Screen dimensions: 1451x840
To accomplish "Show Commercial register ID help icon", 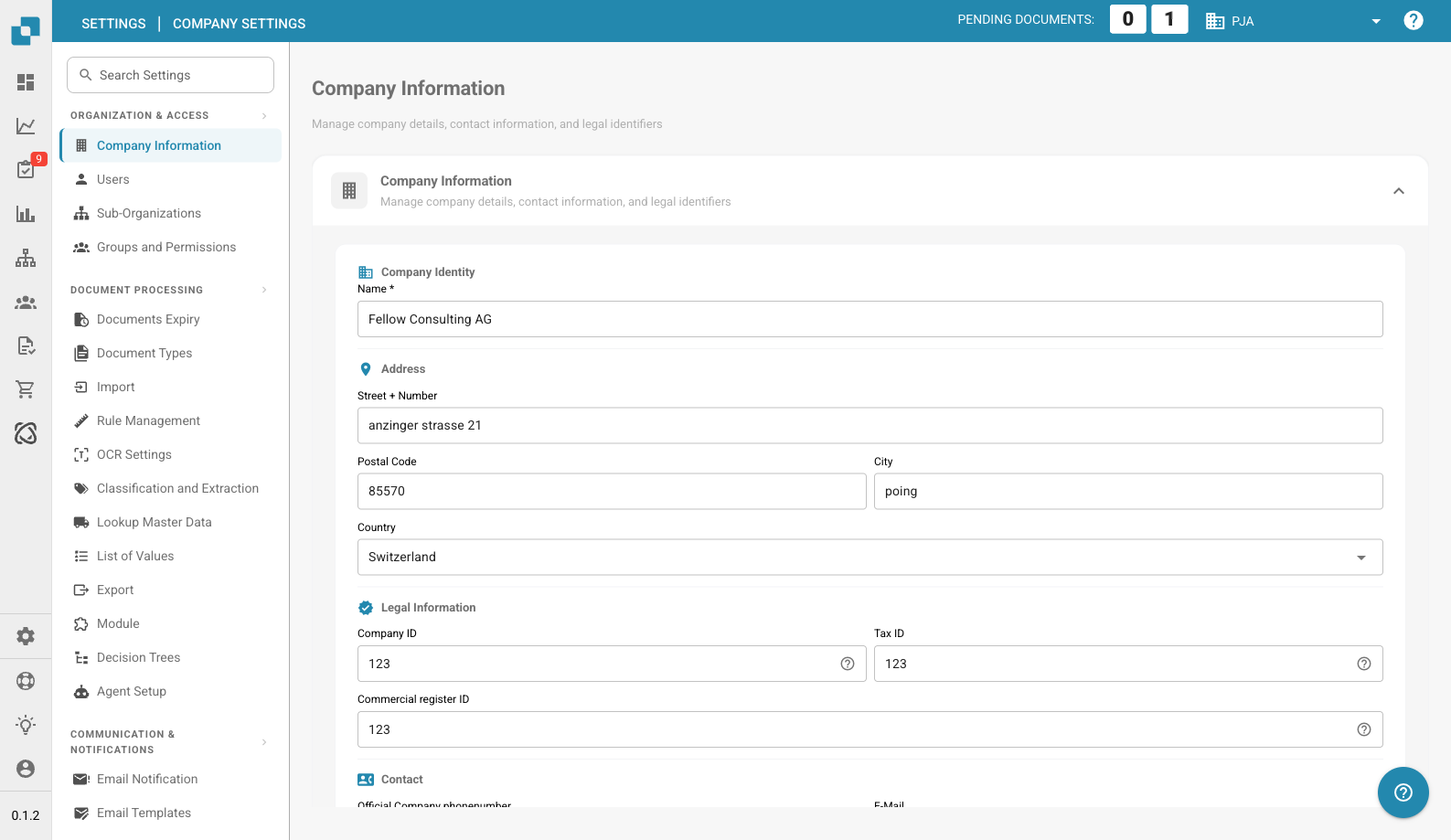I will pyautogui.click(x=1364, y=729).
